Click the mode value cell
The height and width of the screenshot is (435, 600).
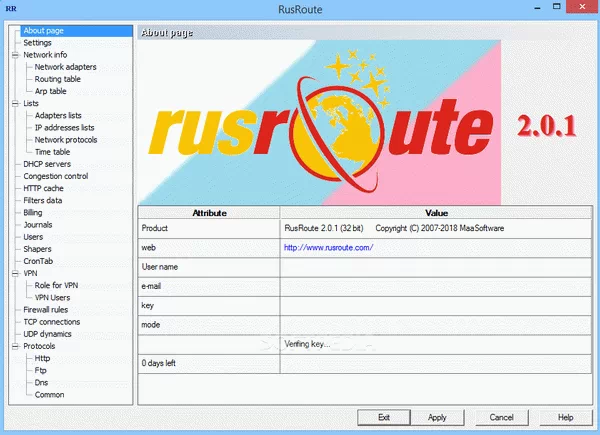point(436,325)
